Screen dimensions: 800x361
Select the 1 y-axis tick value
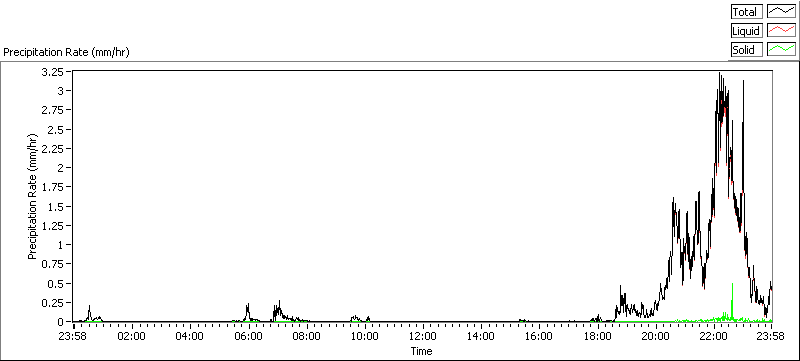pyautogui.click(x=61, y=245)
